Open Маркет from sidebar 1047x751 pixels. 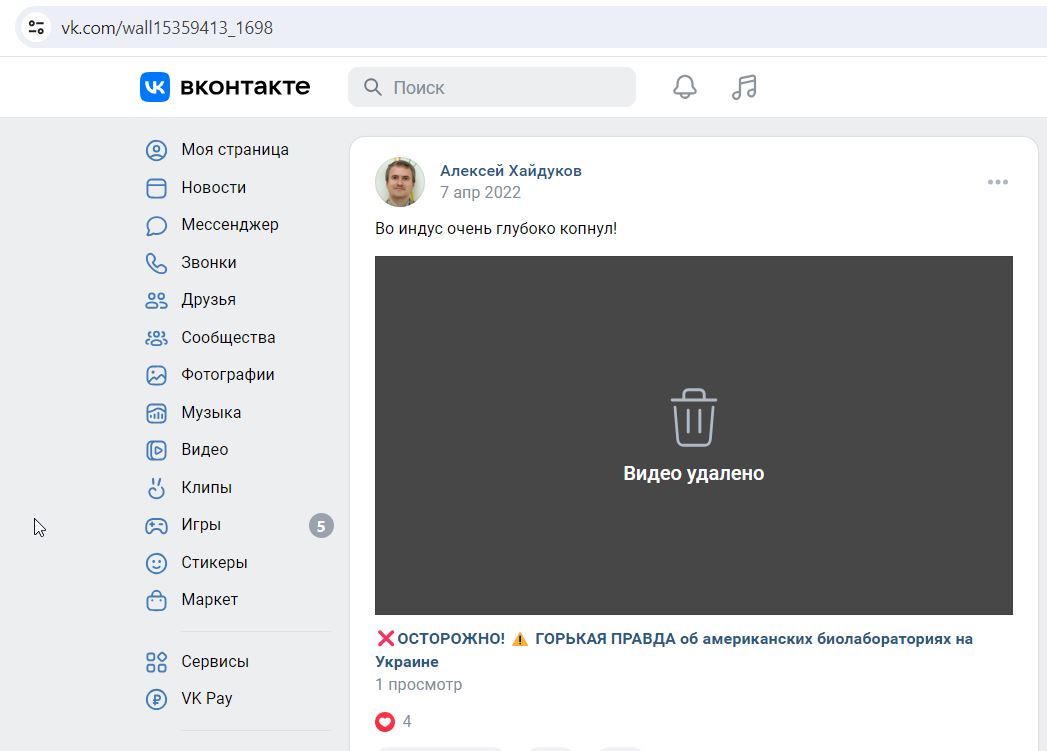point(210,599)
